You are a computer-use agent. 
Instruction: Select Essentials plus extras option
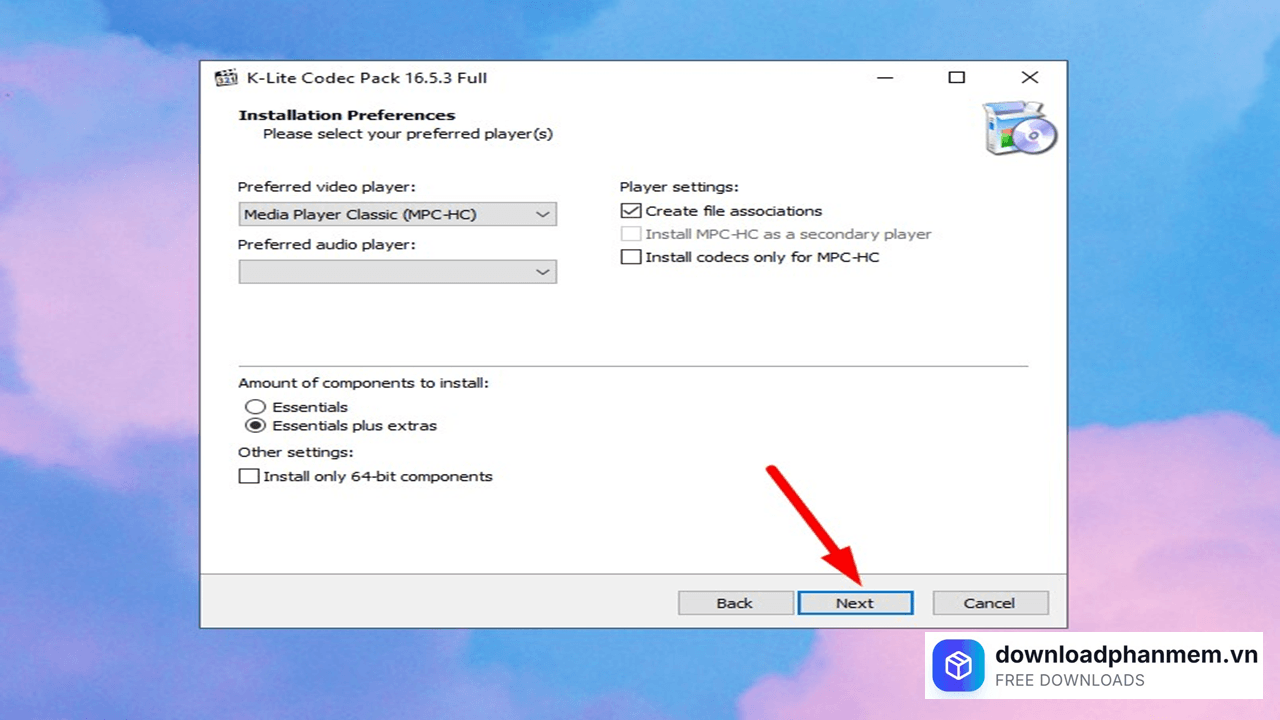tap(256, 425)
